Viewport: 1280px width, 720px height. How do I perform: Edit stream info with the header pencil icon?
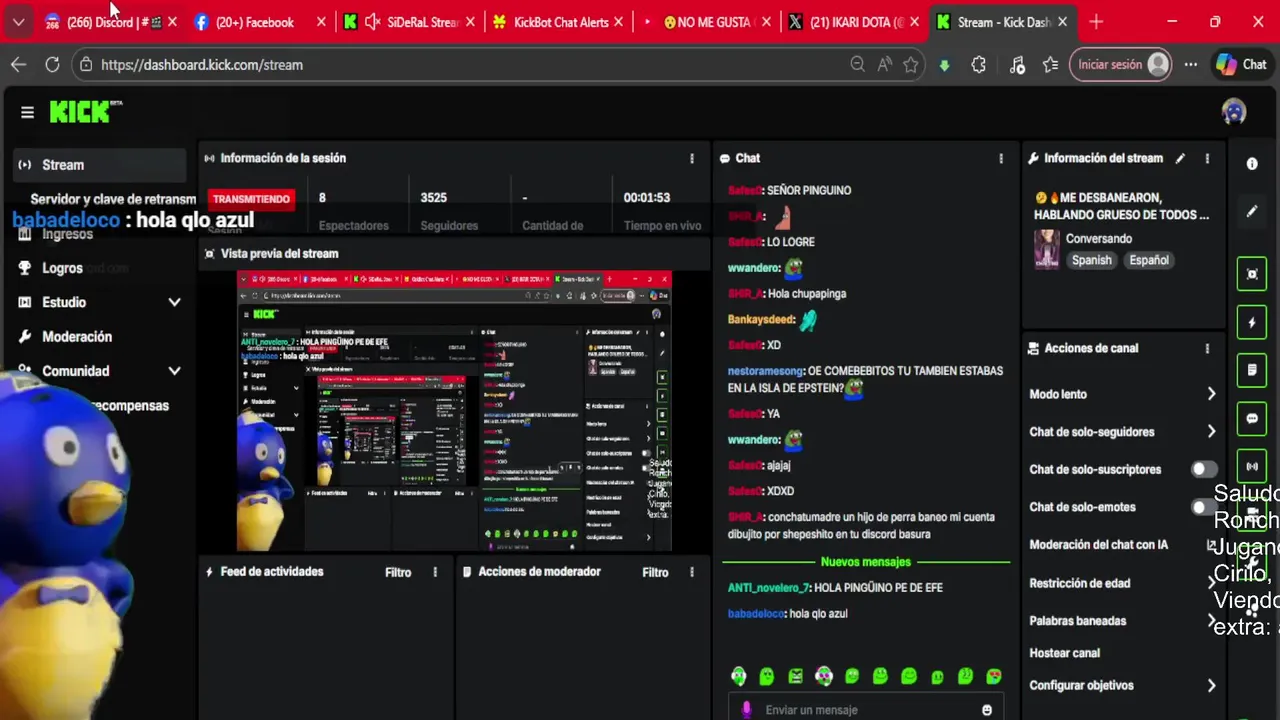click(x=1180, y=158)
